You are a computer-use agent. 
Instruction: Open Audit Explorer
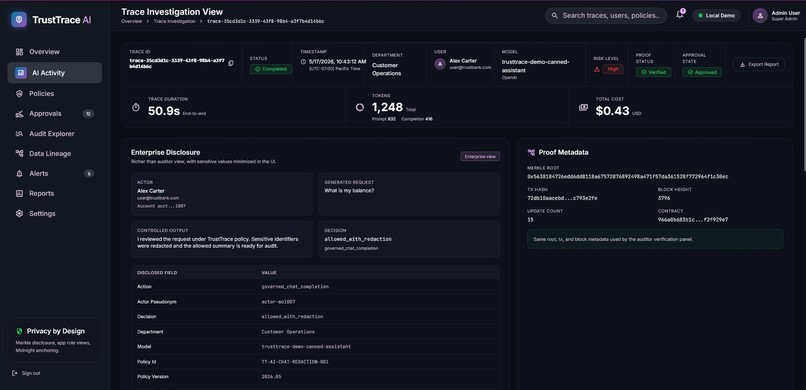pyautogui.click(x=54, y=134)
